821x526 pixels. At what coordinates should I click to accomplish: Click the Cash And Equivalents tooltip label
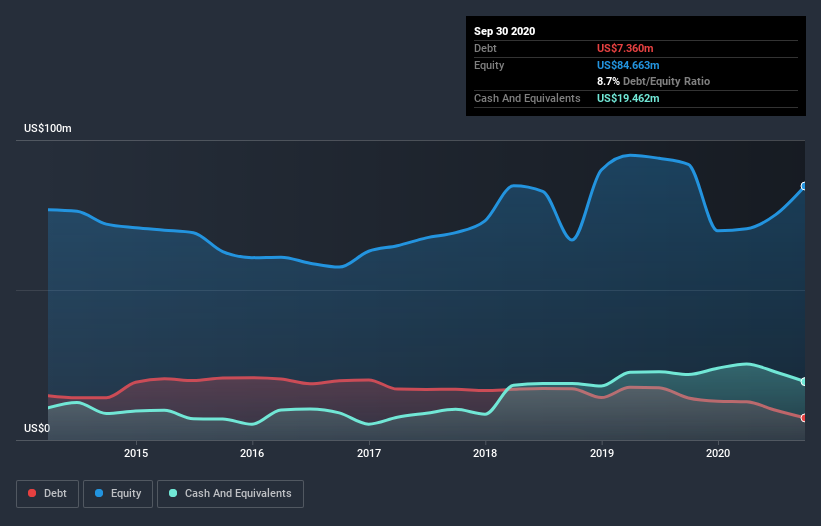click(527, 98)
